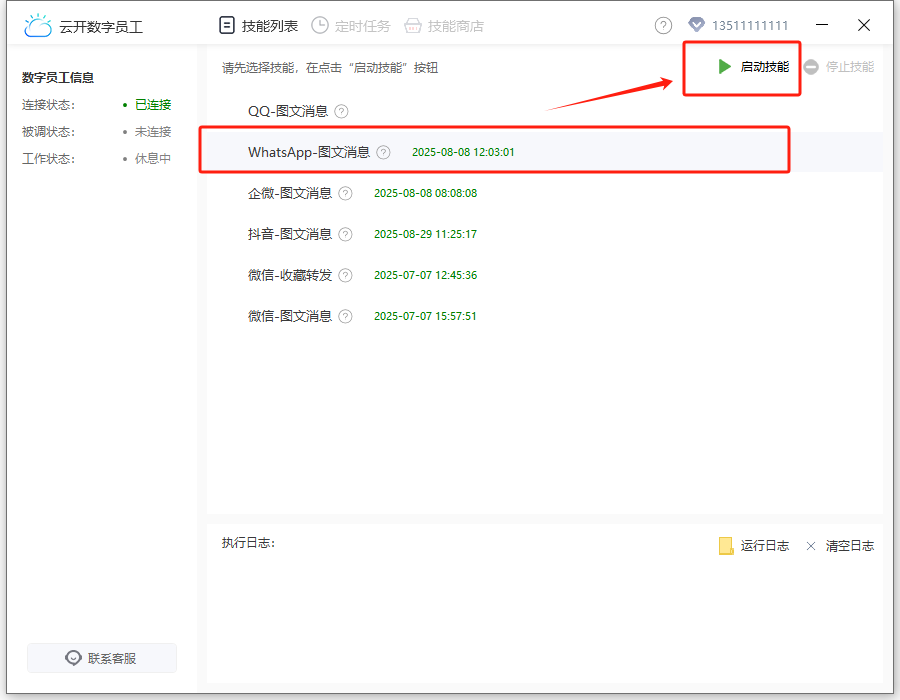Click the 执行日志 label
Image resolution: width=900 pixels, height=700 pixels.
pos(248,543)
